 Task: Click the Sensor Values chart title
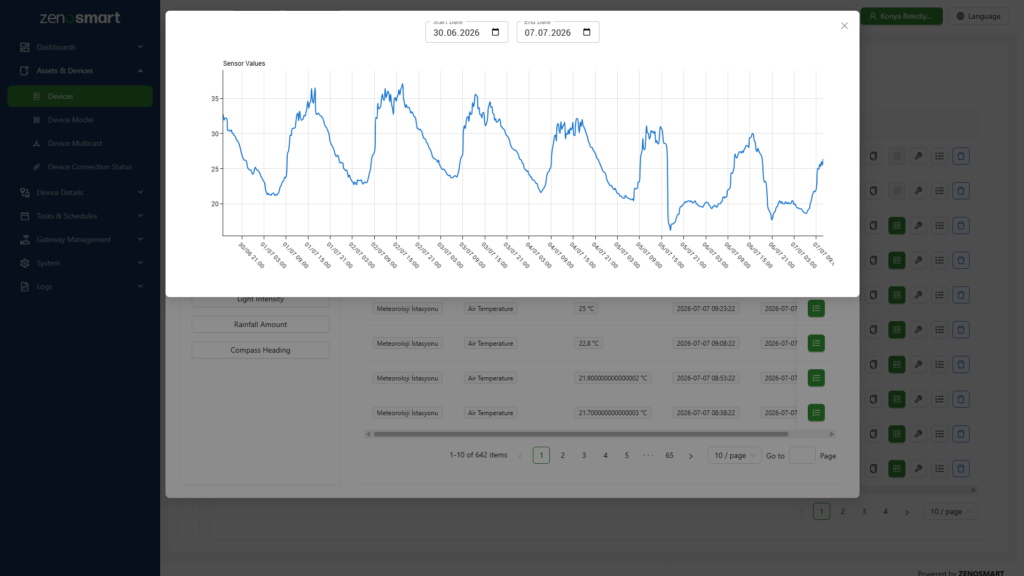point(244,63)
